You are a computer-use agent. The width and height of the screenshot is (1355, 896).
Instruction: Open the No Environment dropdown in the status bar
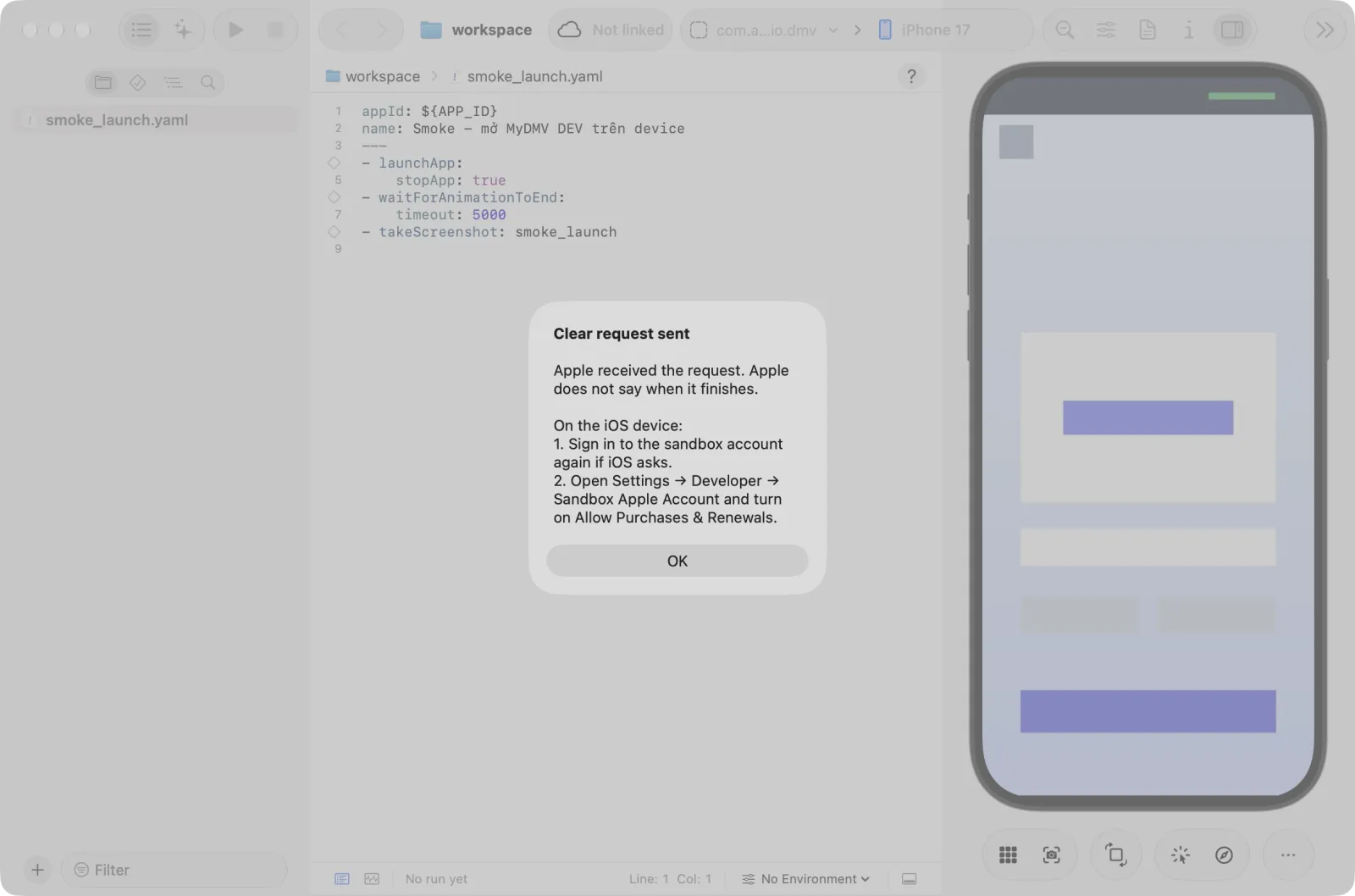(x=806, y=879)
